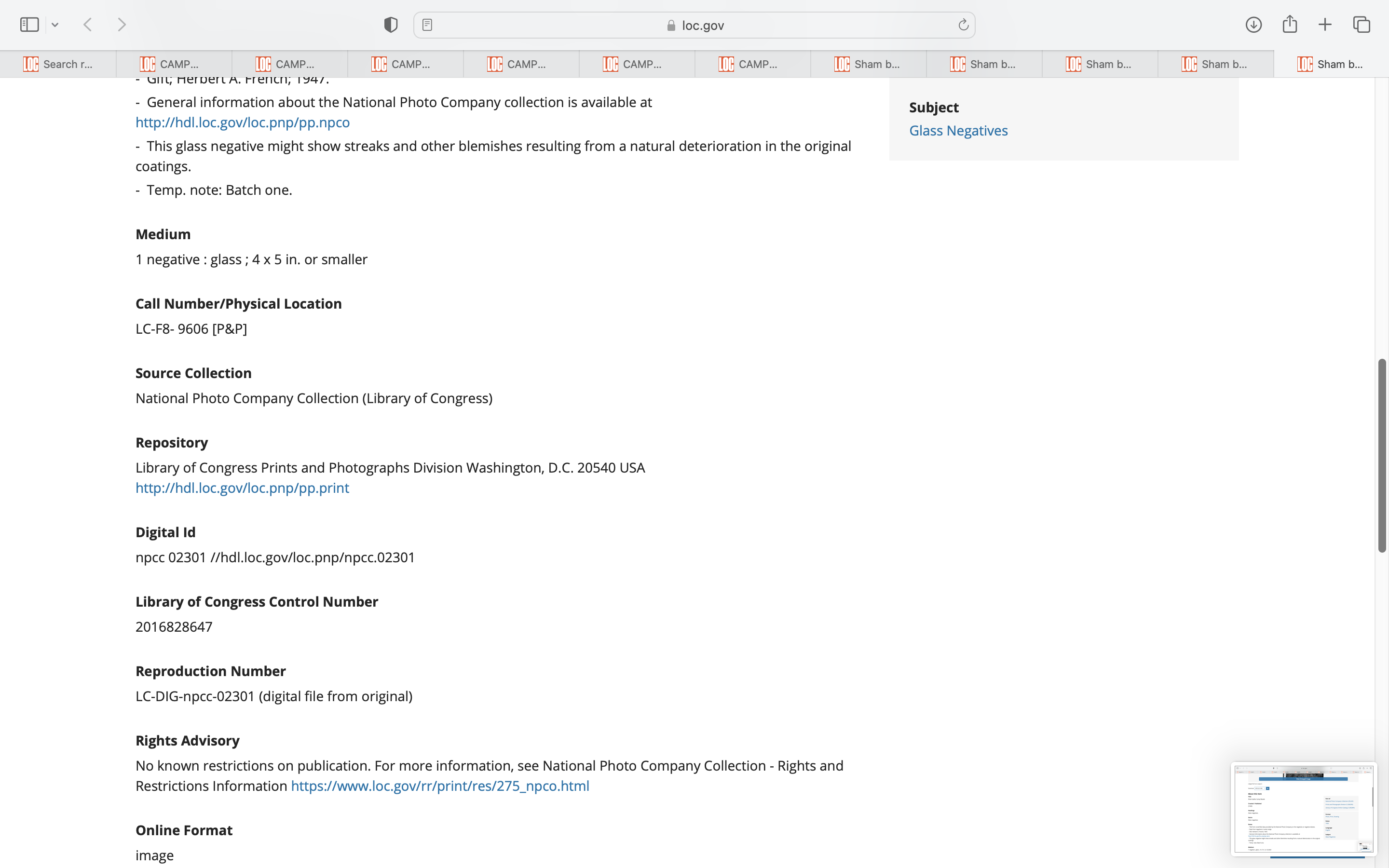
Task: Open the hdl.loc.gov/loc.pnp/pp.npco link
Action: point(242,122)
